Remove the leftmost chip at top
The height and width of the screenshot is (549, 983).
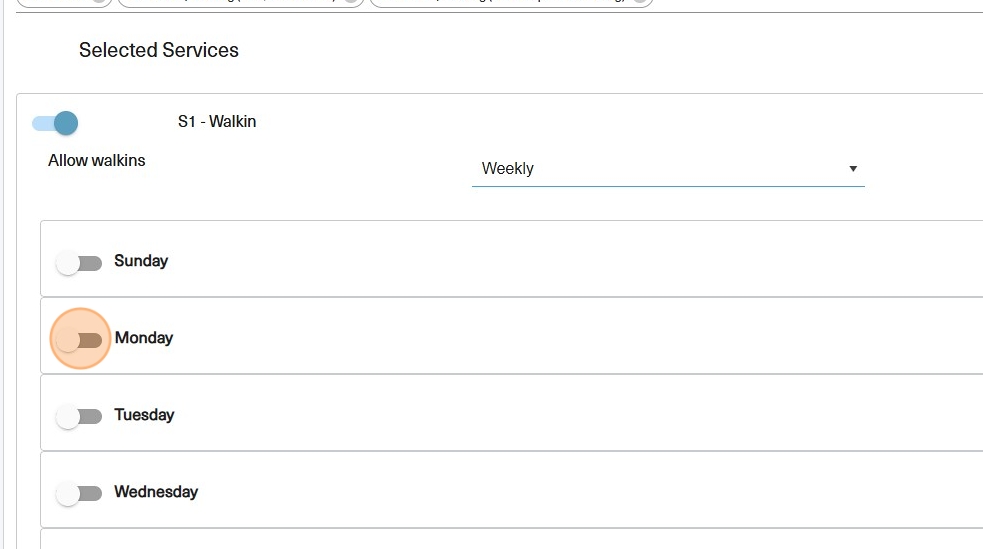click(101, 1)
